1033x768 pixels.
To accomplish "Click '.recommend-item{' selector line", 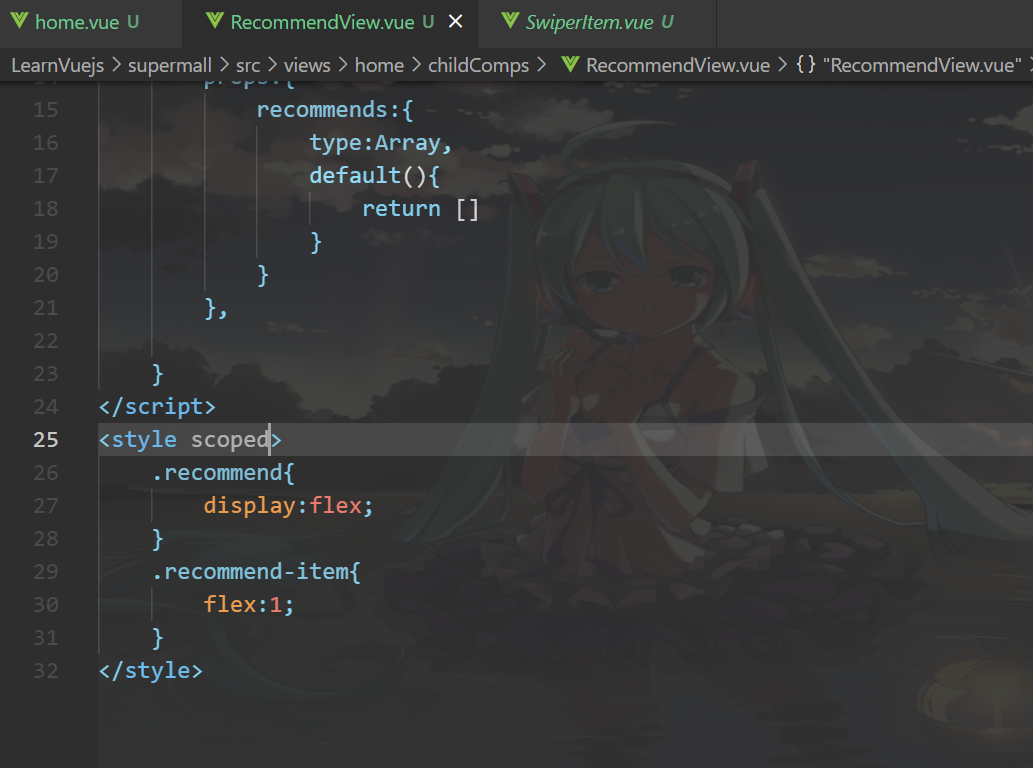I will point(256,571).
